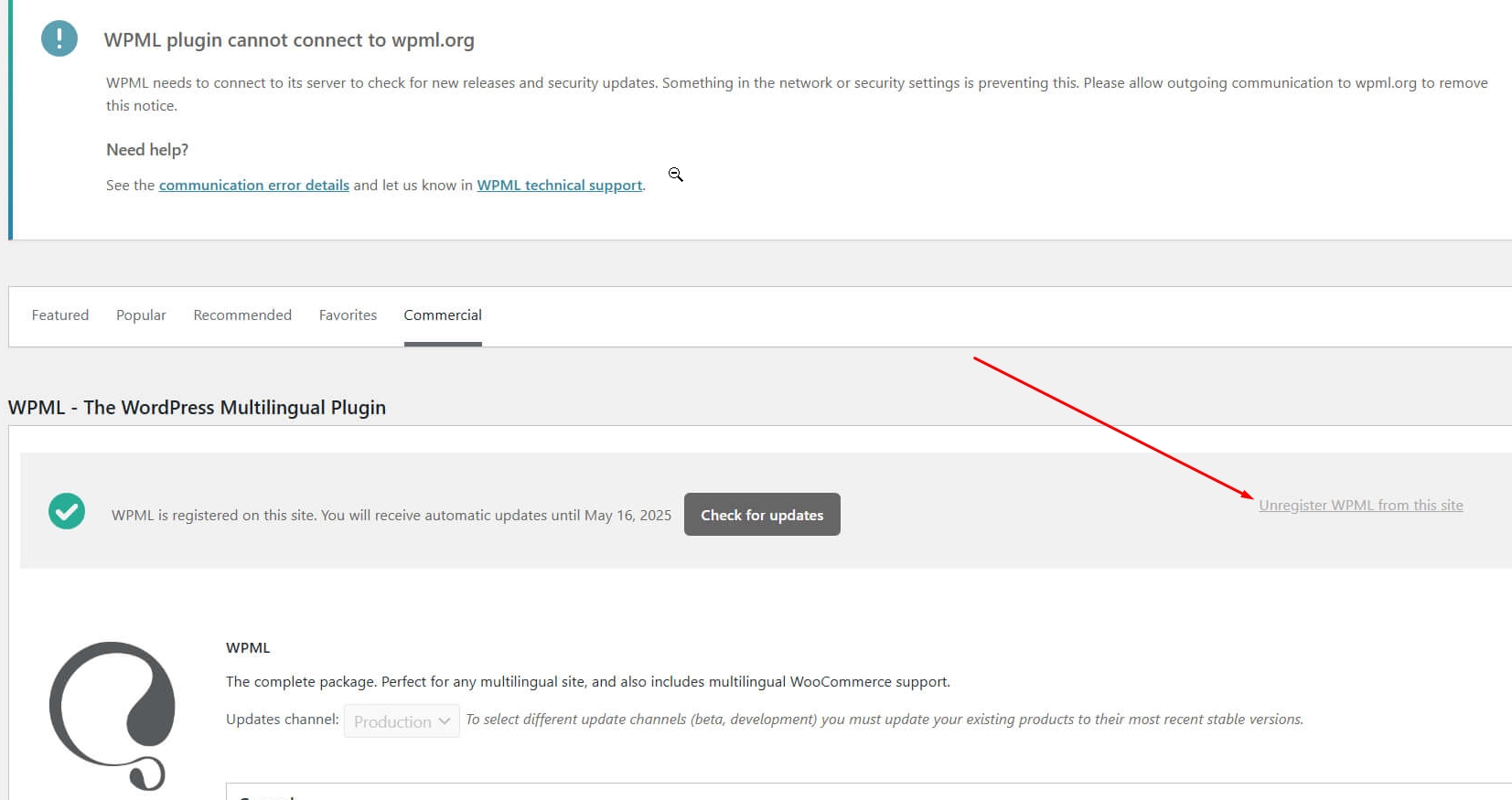The width and height of the screenshot is (1512, 800).
Task: Click the 'Need help?' heading
Action: (x=147, y=150)
